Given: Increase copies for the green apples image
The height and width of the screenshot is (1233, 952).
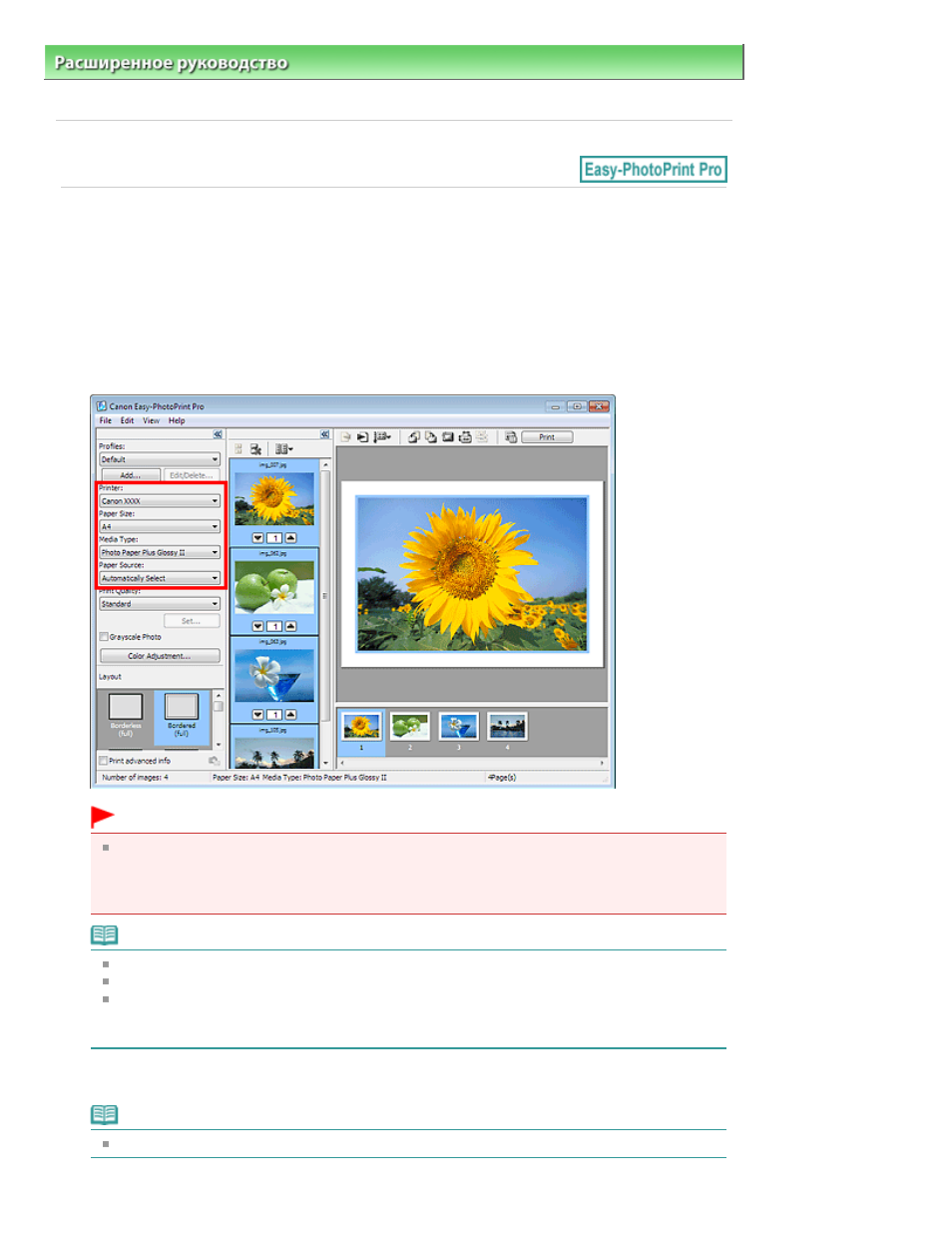Looking at the screenshot, I should [290, 627].
